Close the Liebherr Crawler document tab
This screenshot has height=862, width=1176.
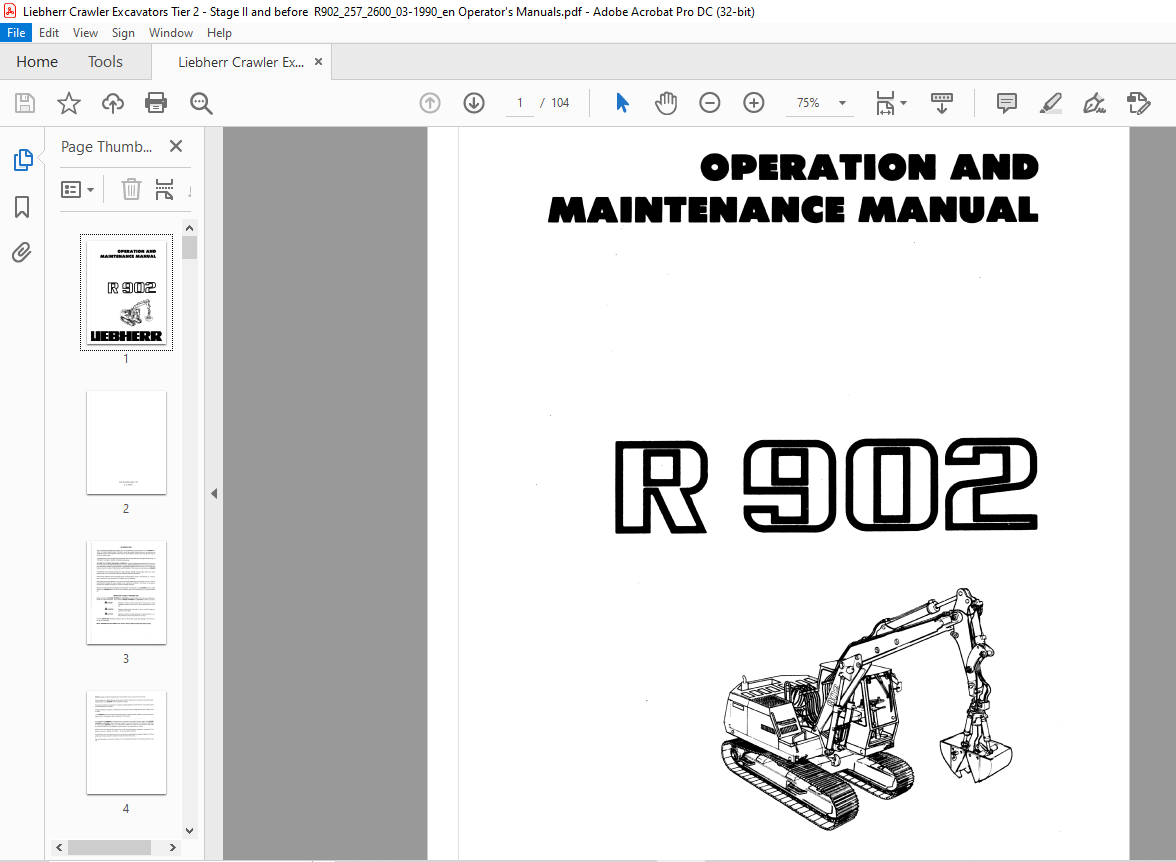pyautogui.click(x=319, y=62)
